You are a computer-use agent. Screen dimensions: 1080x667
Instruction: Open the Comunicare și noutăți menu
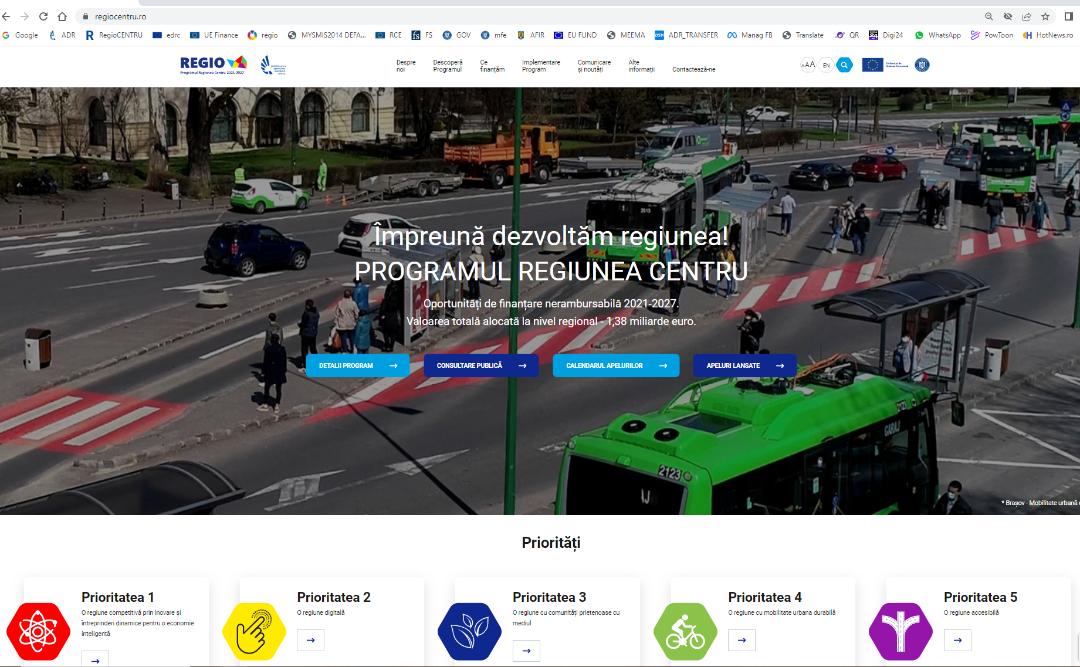(594, 65)
